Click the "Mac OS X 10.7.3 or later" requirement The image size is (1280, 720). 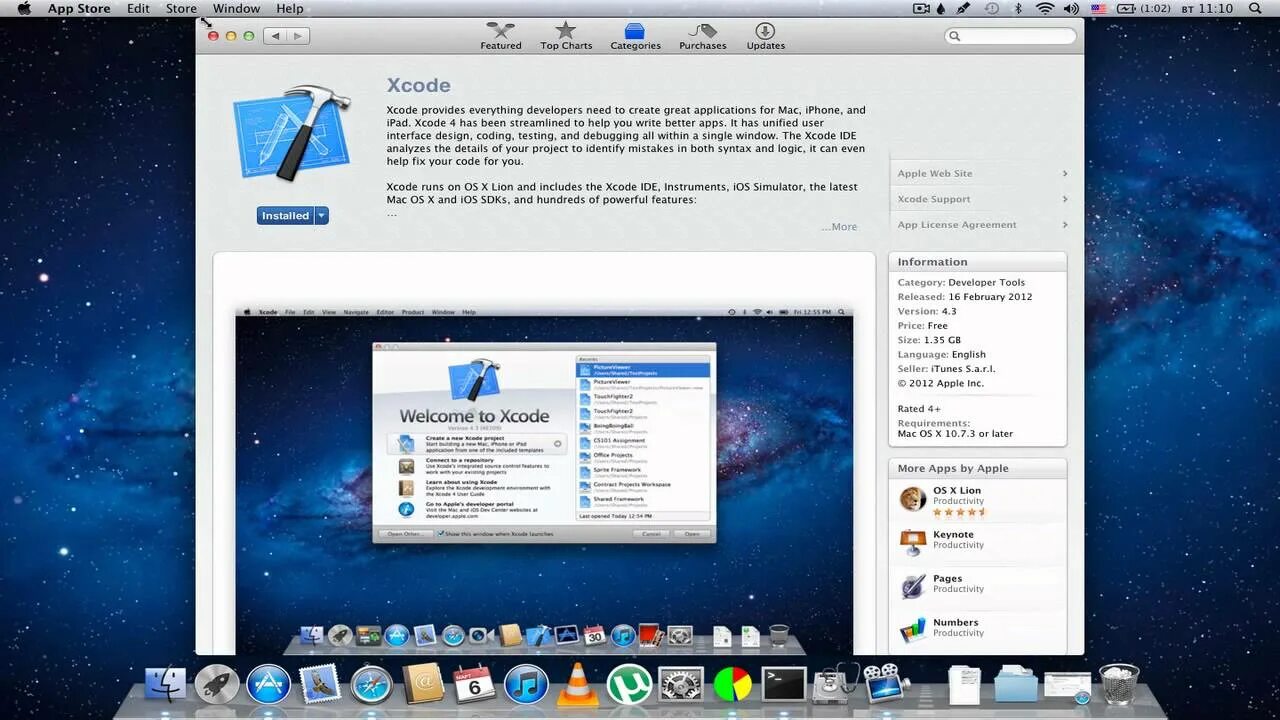(955, 434)
